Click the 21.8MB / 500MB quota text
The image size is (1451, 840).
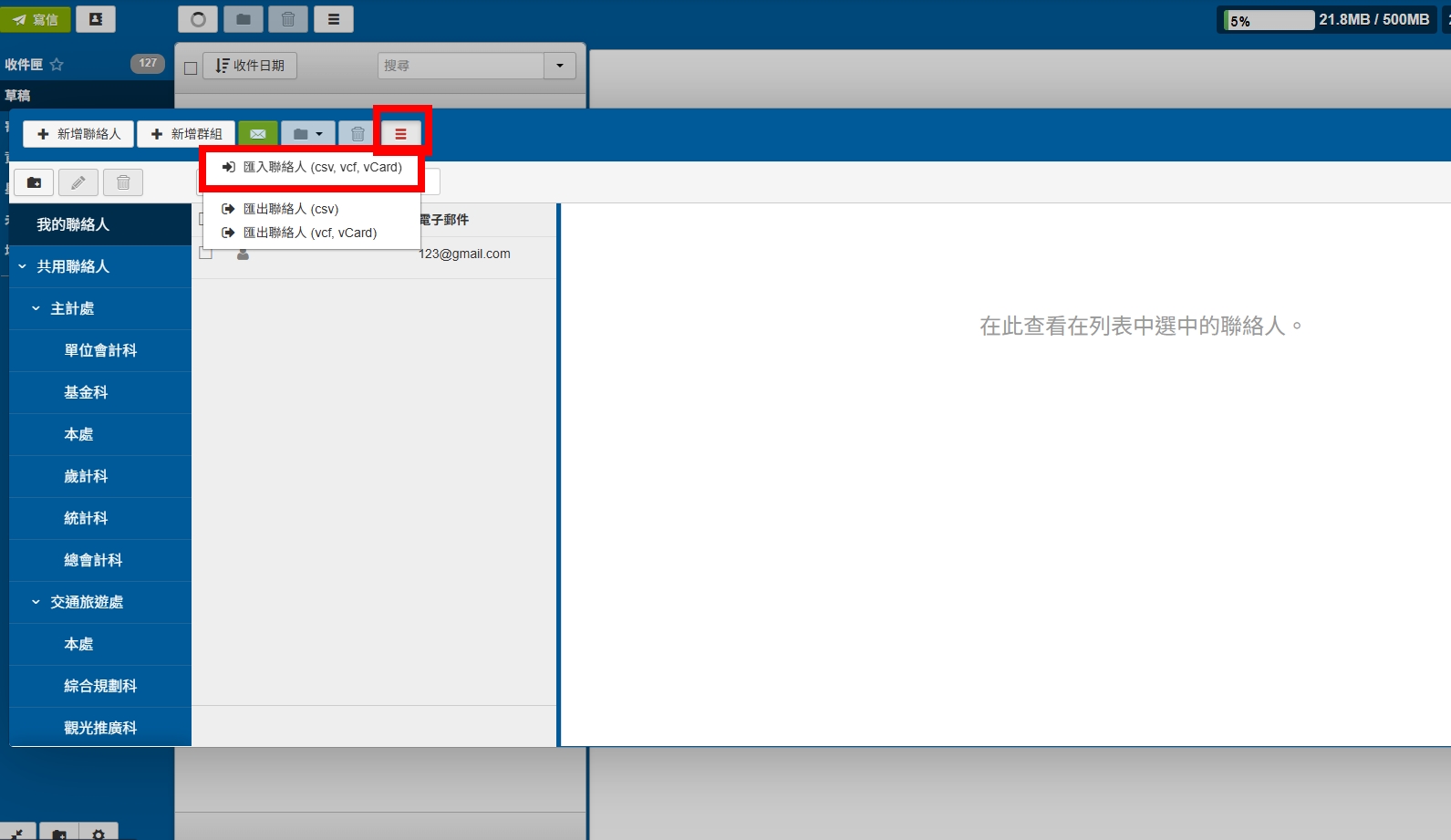click(x=1373, y=19)
